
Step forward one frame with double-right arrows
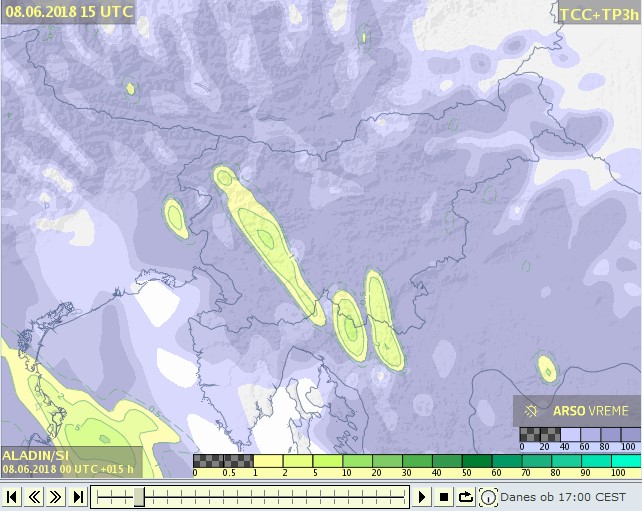56,497
